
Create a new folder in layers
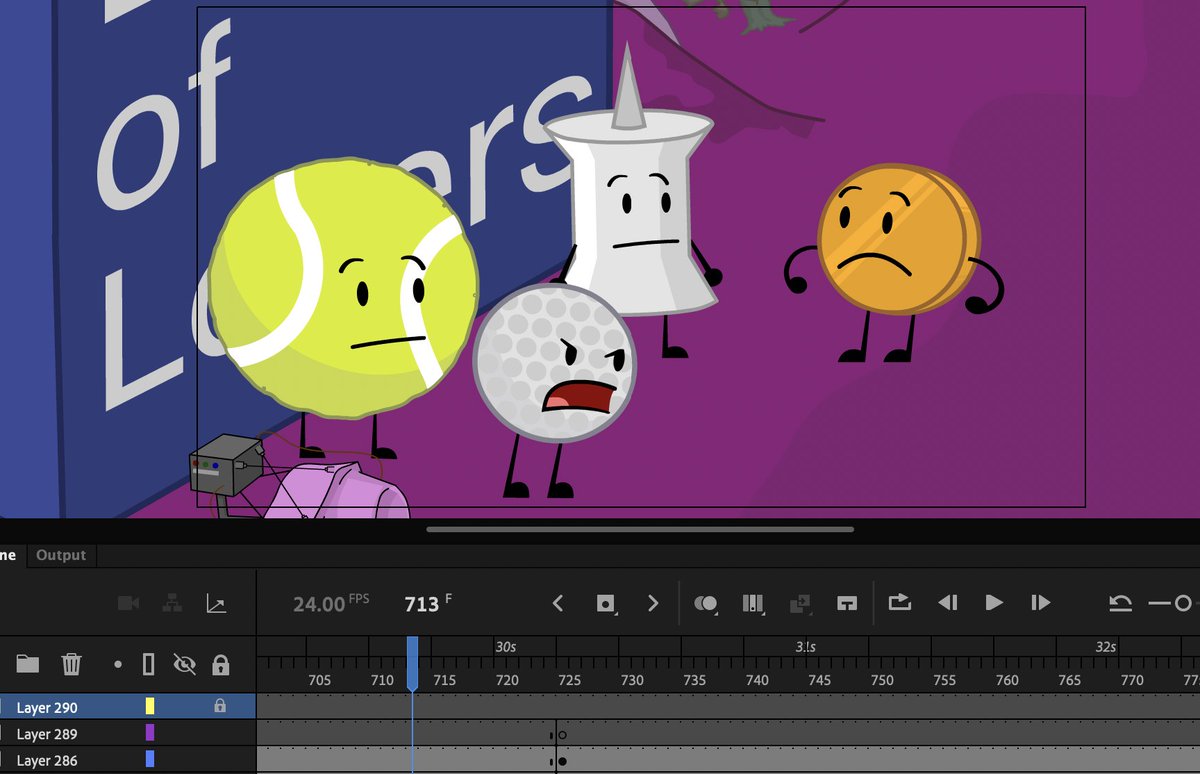point(27,664)
